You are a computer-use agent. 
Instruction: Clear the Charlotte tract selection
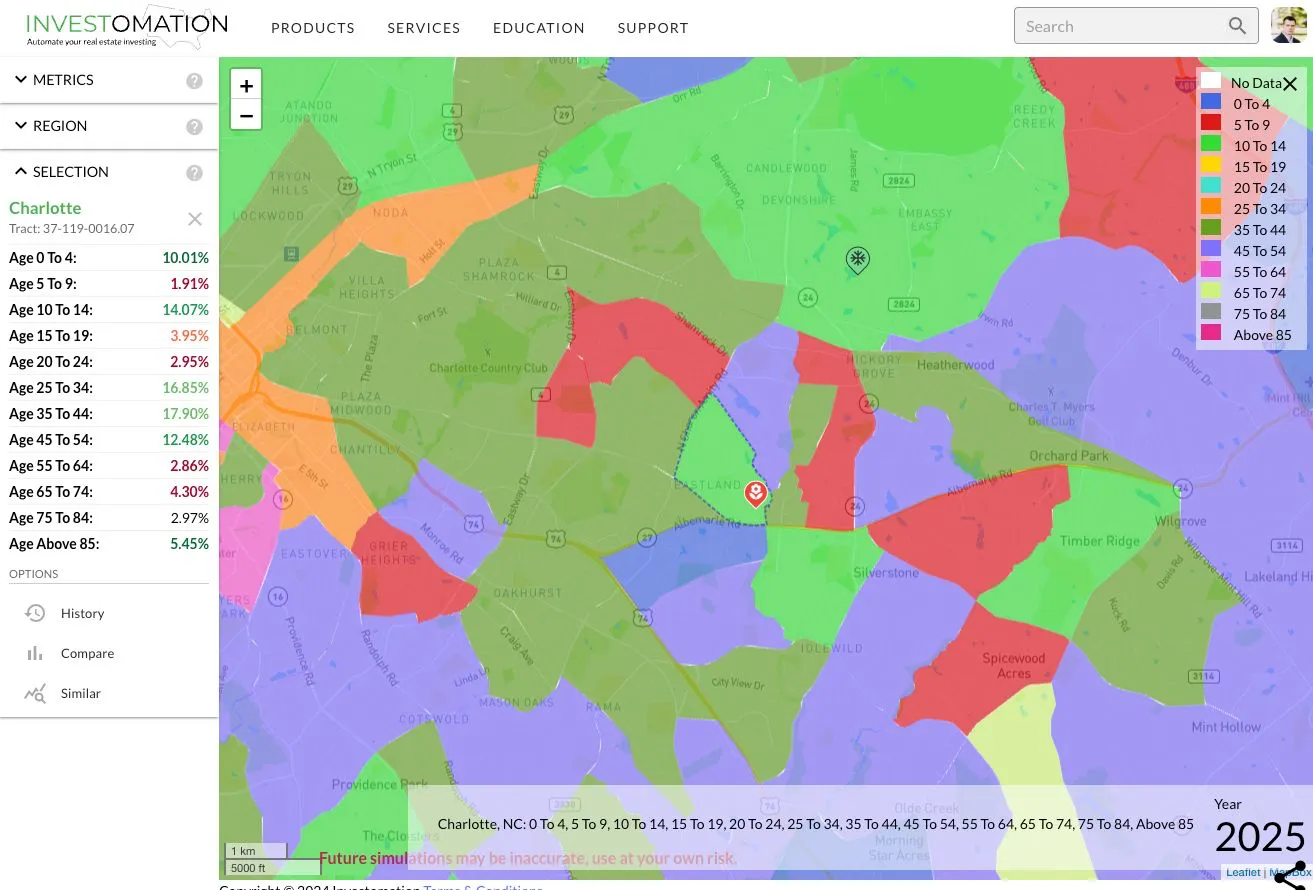(x=195, y=219)
